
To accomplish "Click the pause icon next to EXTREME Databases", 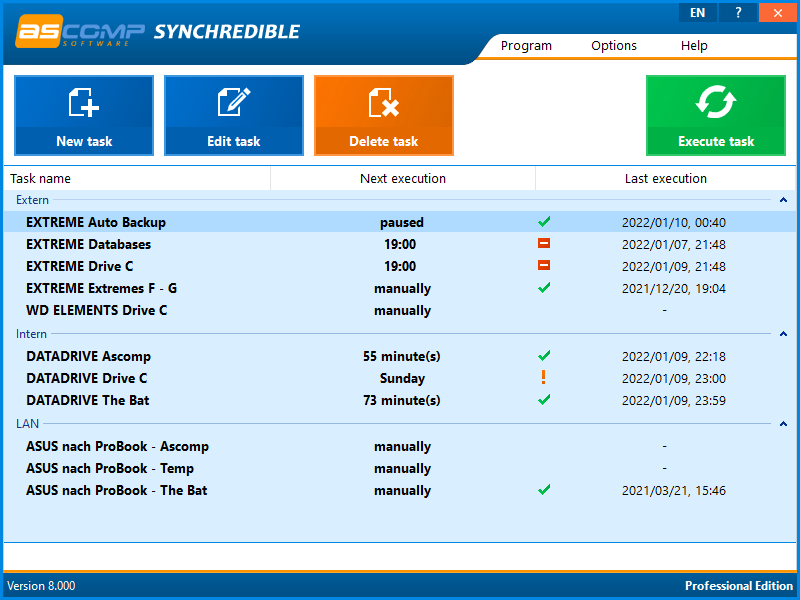I will coord(544,244).
